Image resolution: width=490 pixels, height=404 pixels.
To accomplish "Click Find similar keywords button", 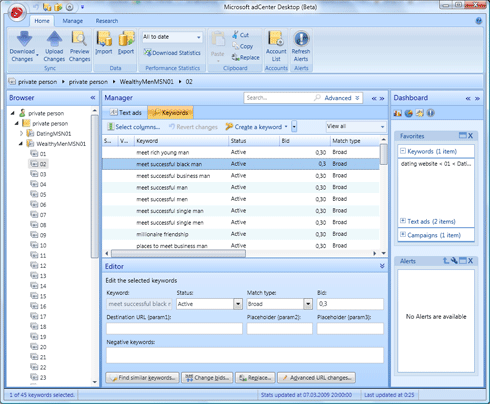I will click(x=143, y=378).
